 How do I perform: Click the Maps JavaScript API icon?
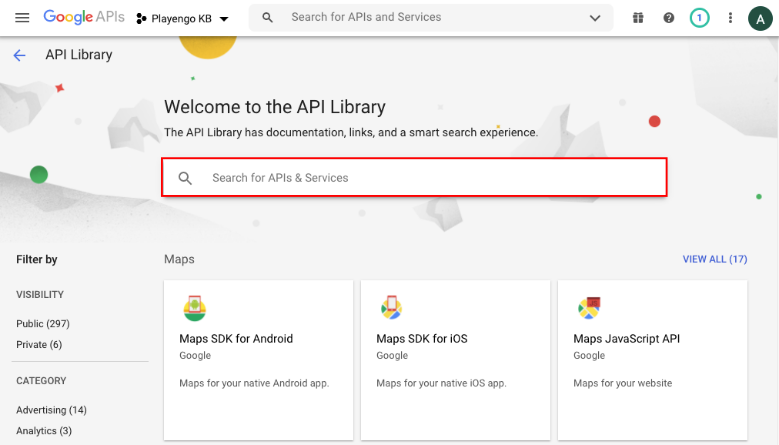589,308
